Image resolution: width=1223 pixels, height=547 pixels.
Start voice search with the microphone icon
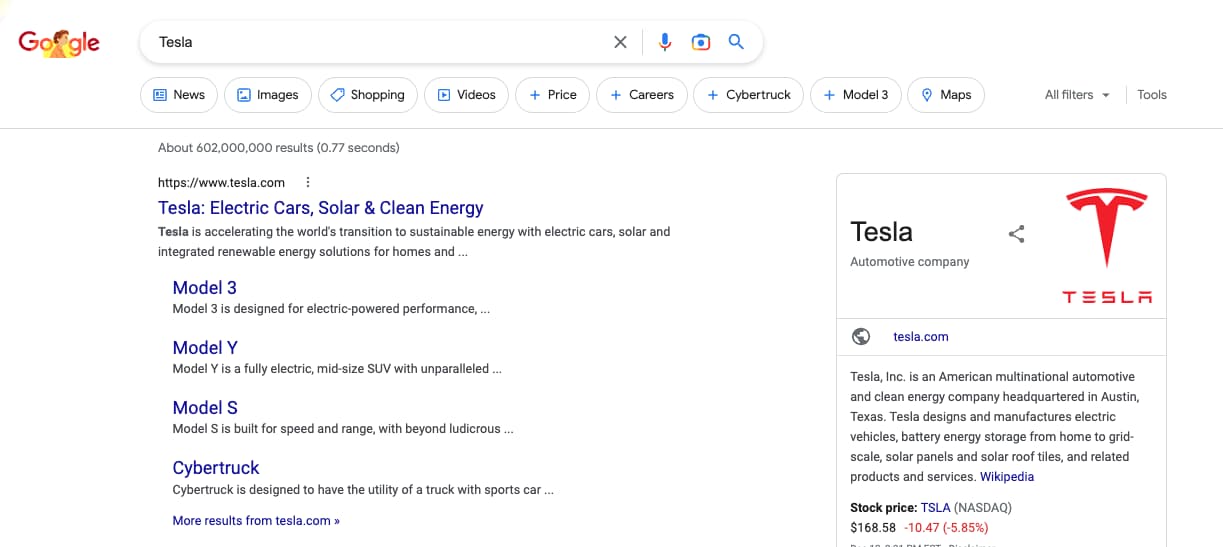tap(665, 42)
